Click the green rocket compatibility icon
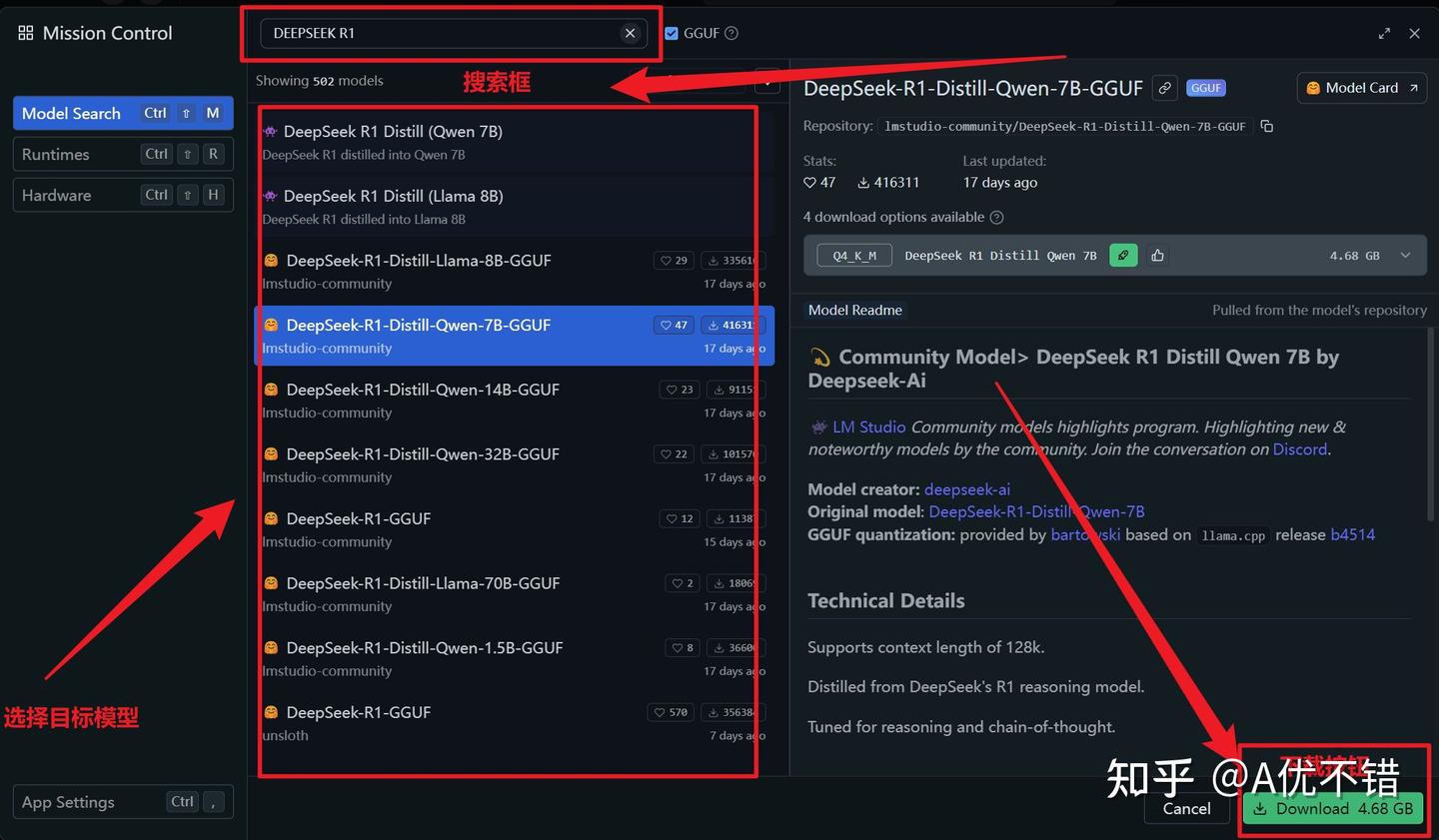 (1122, 255)
